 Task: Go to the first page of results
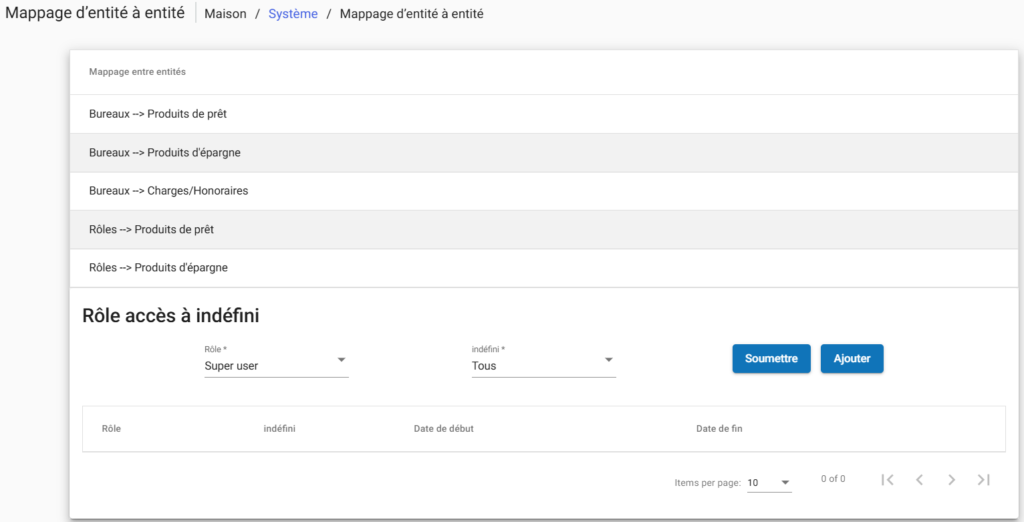click(x=887, y=480)
